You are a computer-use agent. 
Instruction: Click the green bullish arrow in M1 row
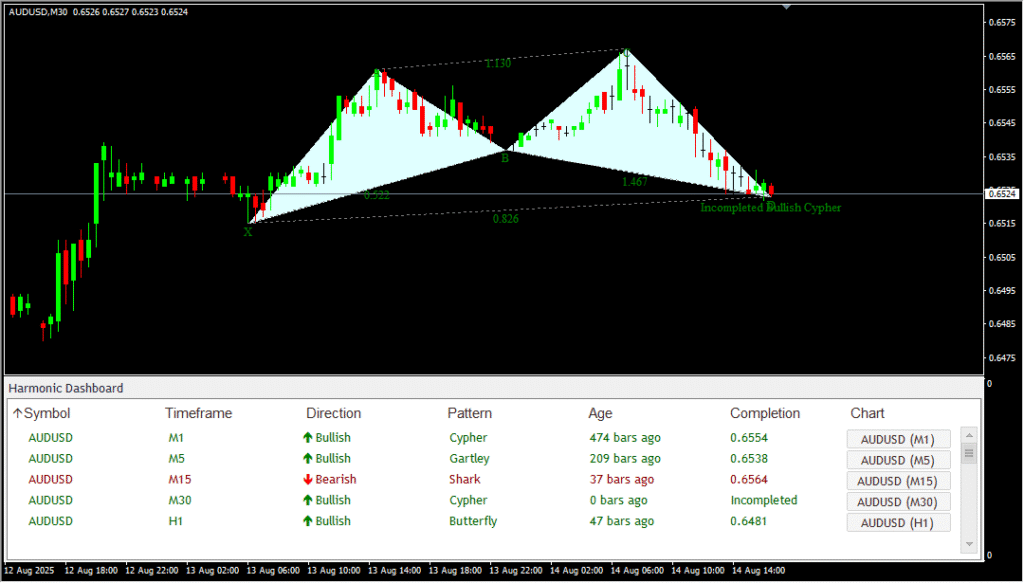tap(308, 438)
